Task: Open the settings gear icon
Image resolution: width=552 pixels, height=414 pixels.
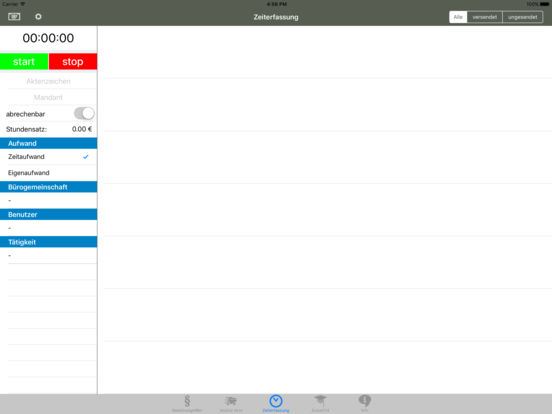Action: click(x=38, y=17)
